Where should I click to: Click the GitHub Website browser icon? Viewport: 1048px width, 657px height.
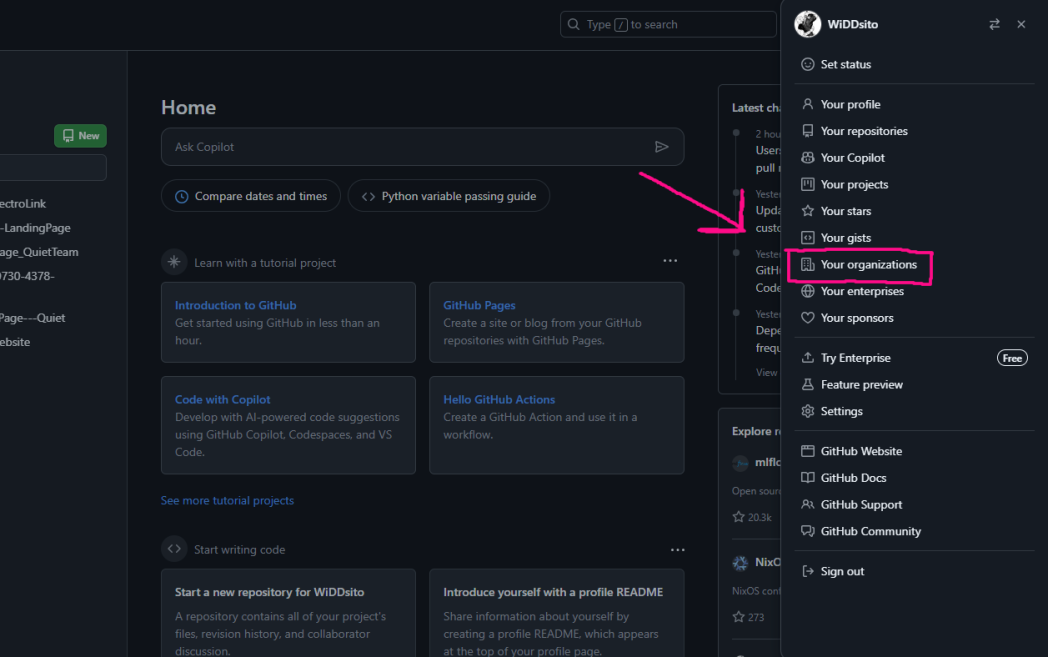[807, 451]
